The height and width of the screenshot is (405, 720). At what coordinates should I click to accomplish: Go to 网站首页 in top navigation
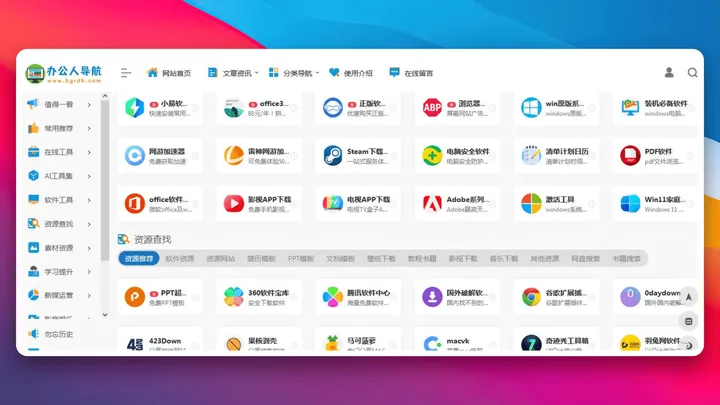point(169,73)
